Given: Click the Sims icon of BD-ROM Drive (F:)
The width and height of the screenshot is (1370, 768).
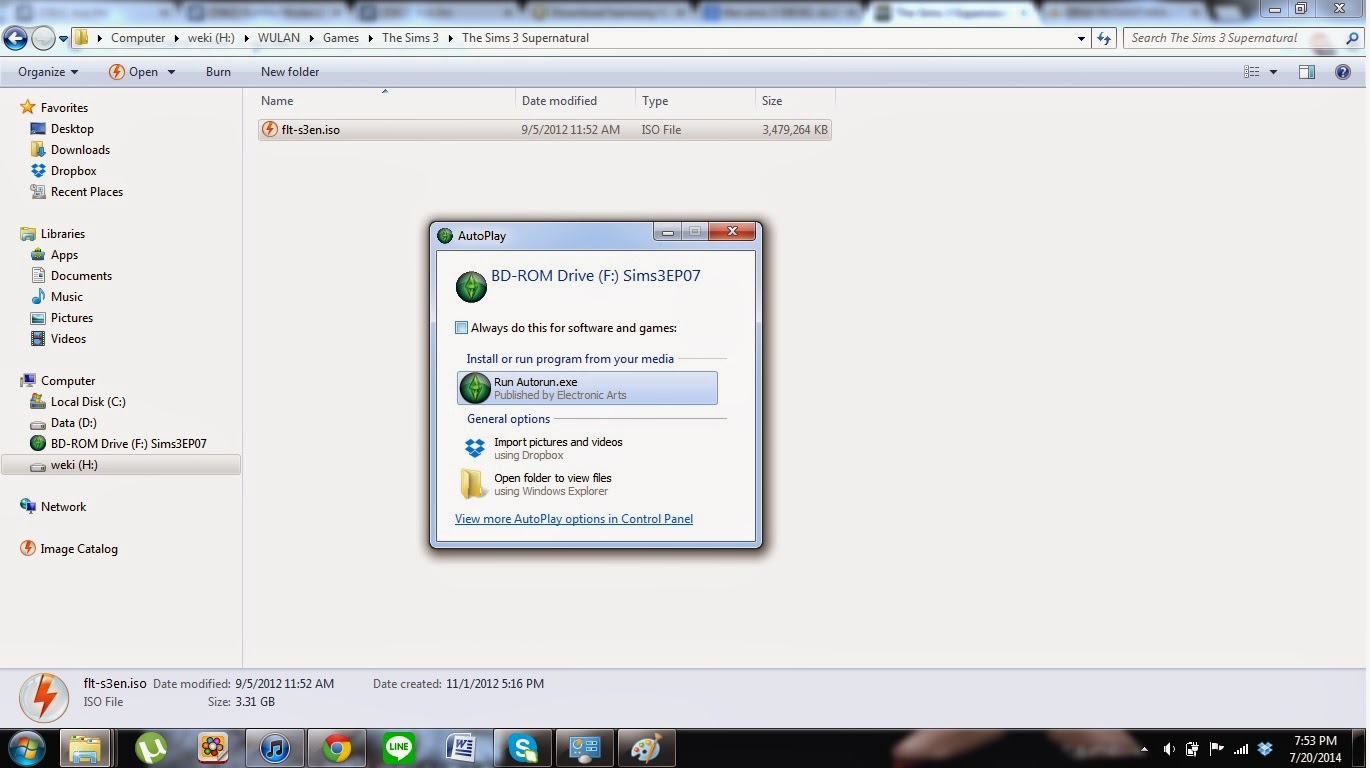Looking at the screenshot, I should coord(38,444).
